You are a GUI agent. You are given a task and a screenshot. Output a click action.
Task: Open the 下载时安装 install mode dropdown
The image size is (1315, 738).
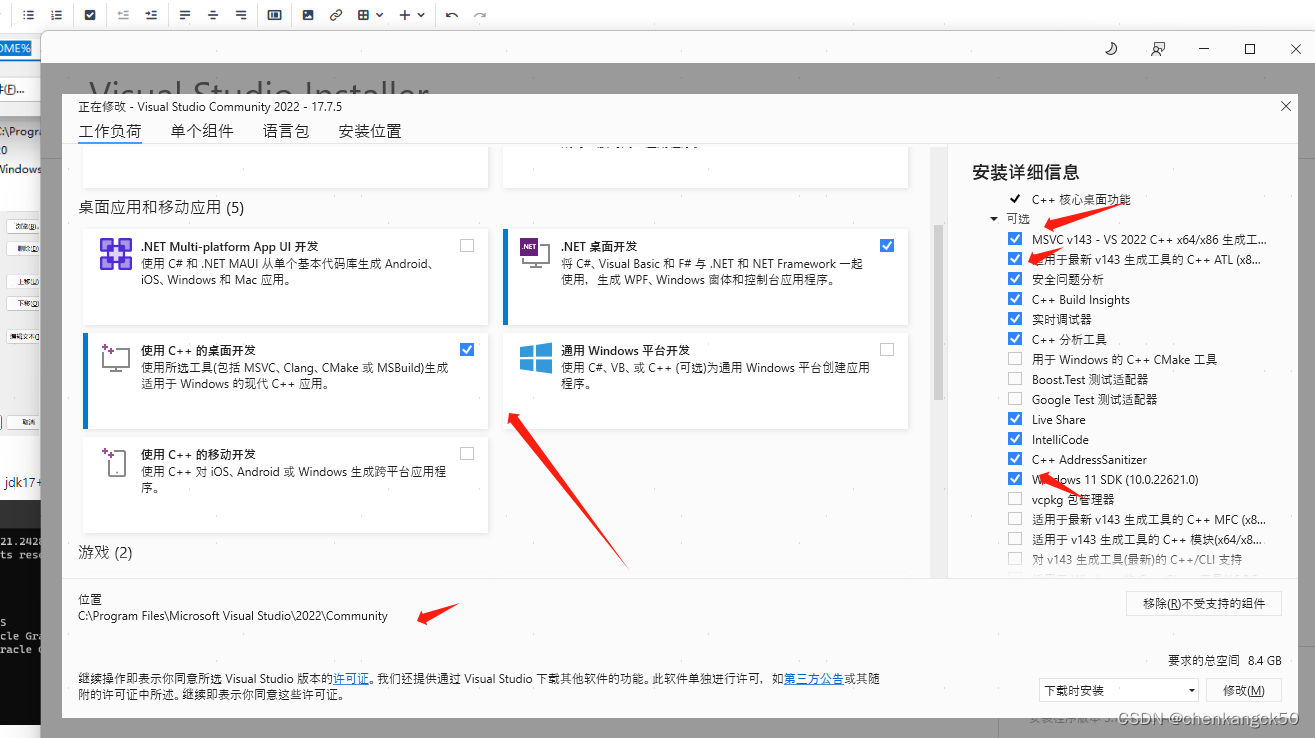[x=1119, y=690]
